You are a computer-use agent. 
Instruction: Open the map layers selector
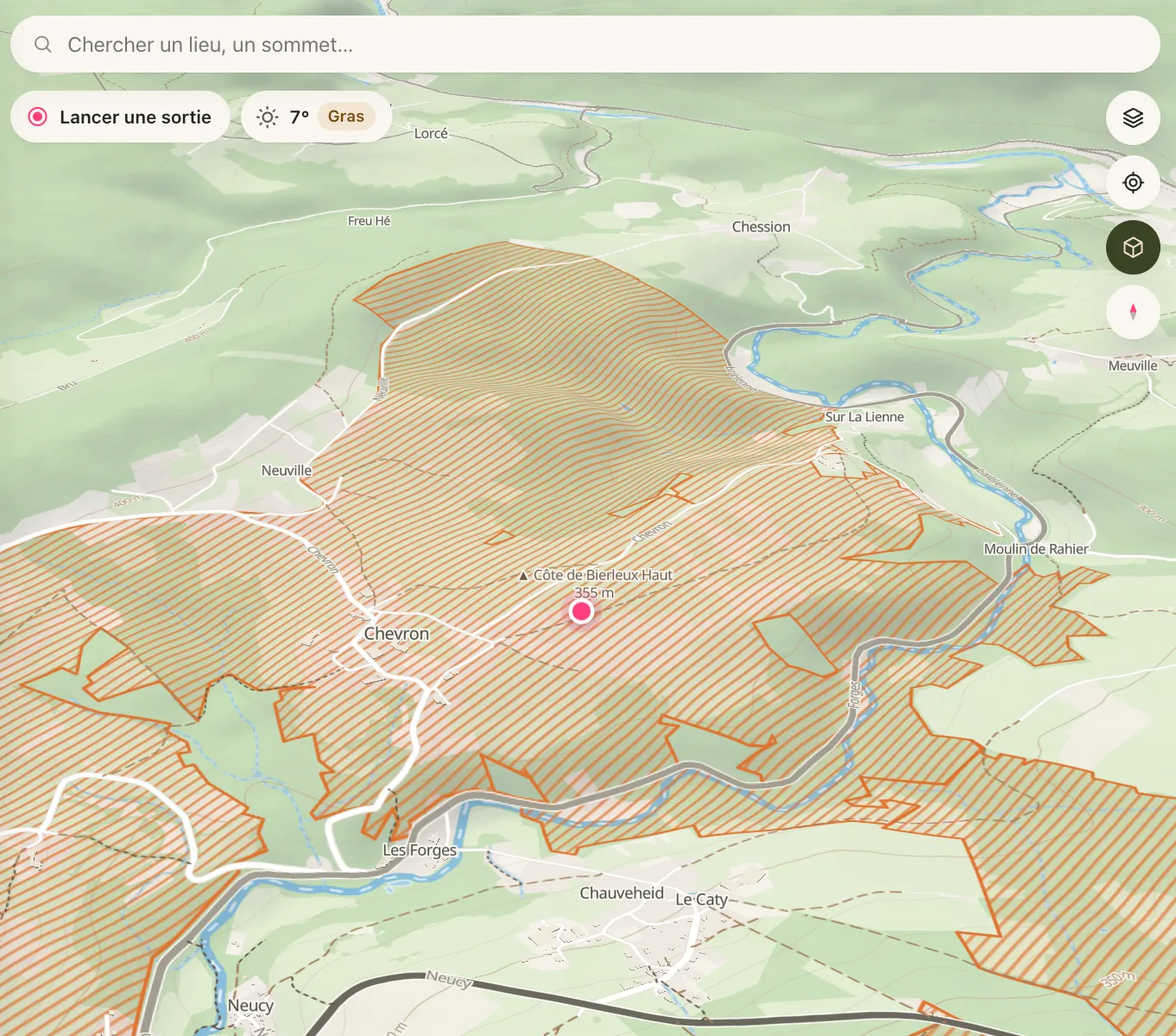click(x=1133, y=117)
